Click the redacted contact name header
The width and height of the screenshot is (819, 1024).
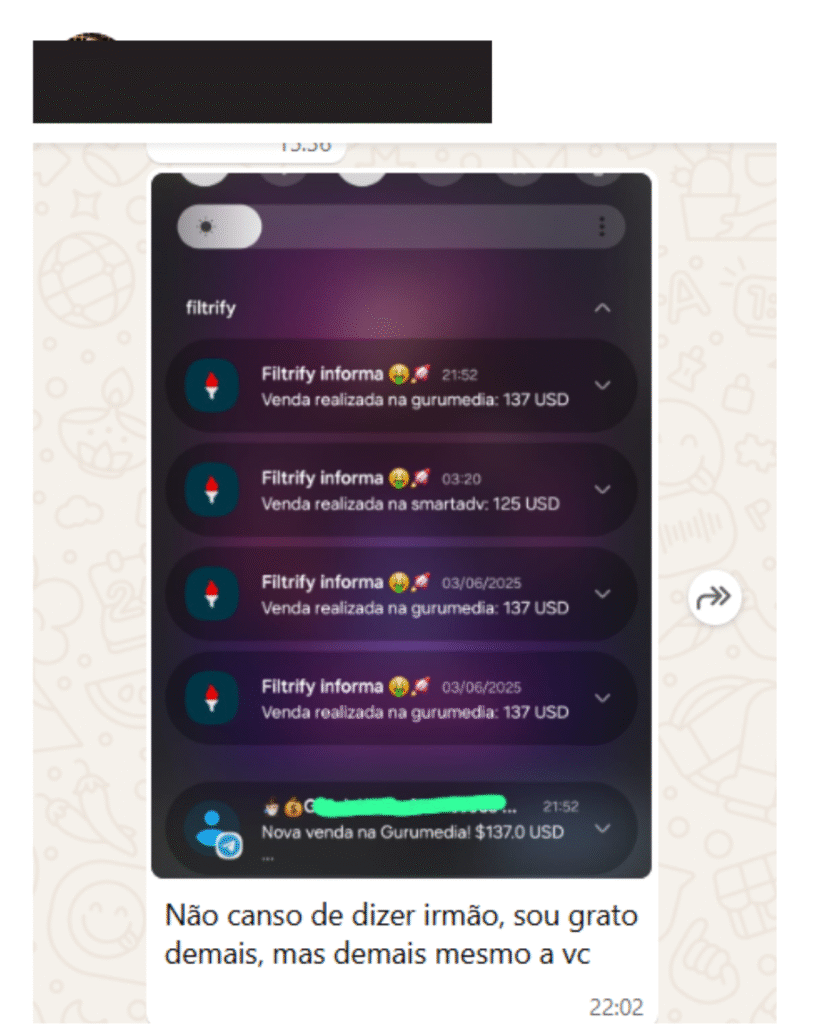(x=262, y=82)
